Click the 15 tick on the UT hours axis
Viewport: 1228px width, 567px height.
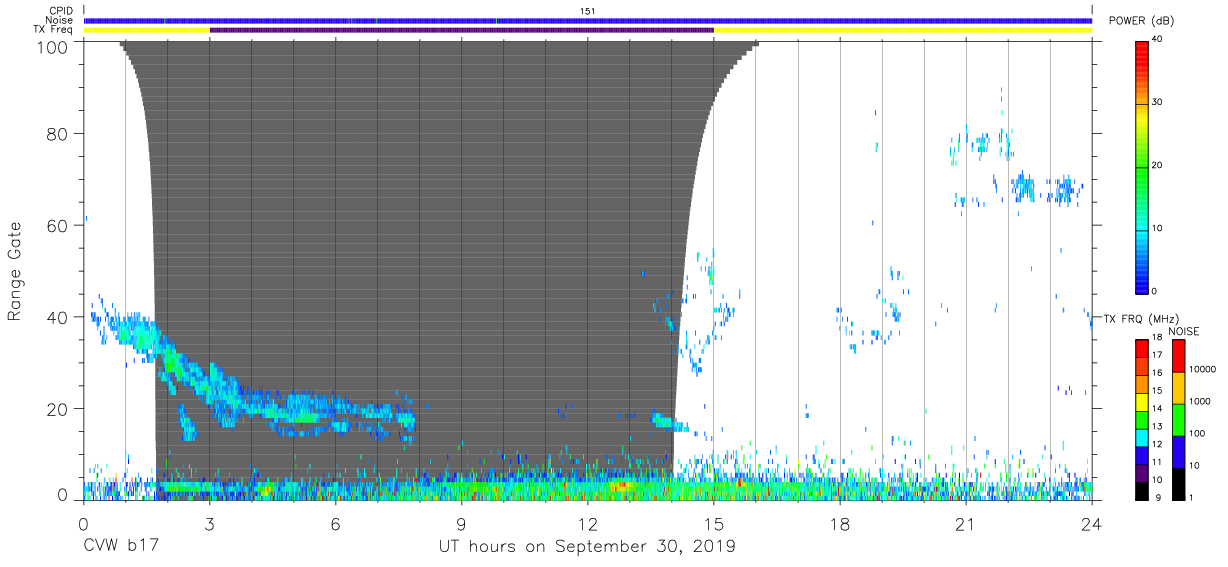click(714, 524)
